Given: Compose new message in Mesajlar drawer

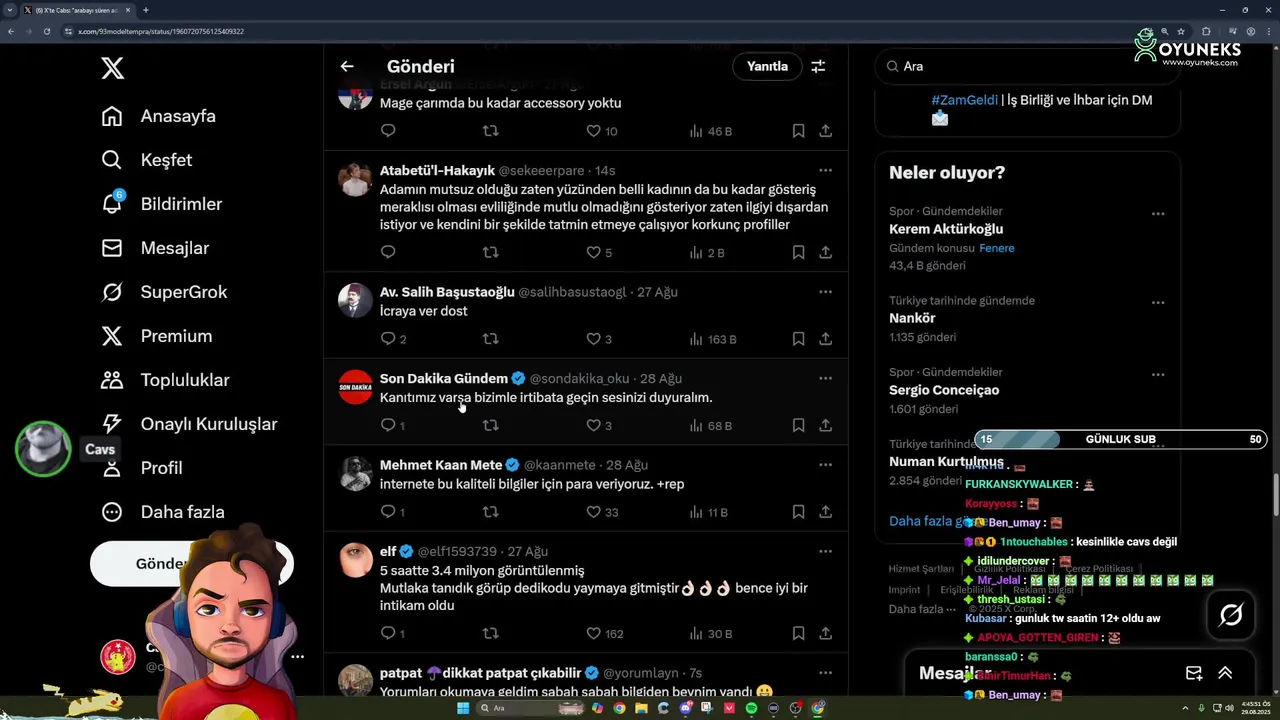Looking at the screenshot, I should (x=1194, y=673).
